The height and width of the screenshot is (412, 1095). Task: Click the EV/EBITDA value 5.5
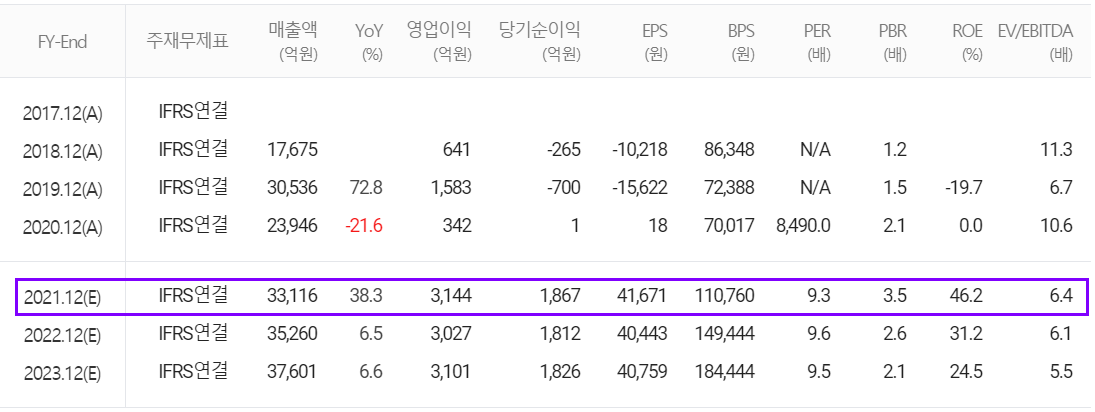pyautogui.click(x=1061, y=371)
